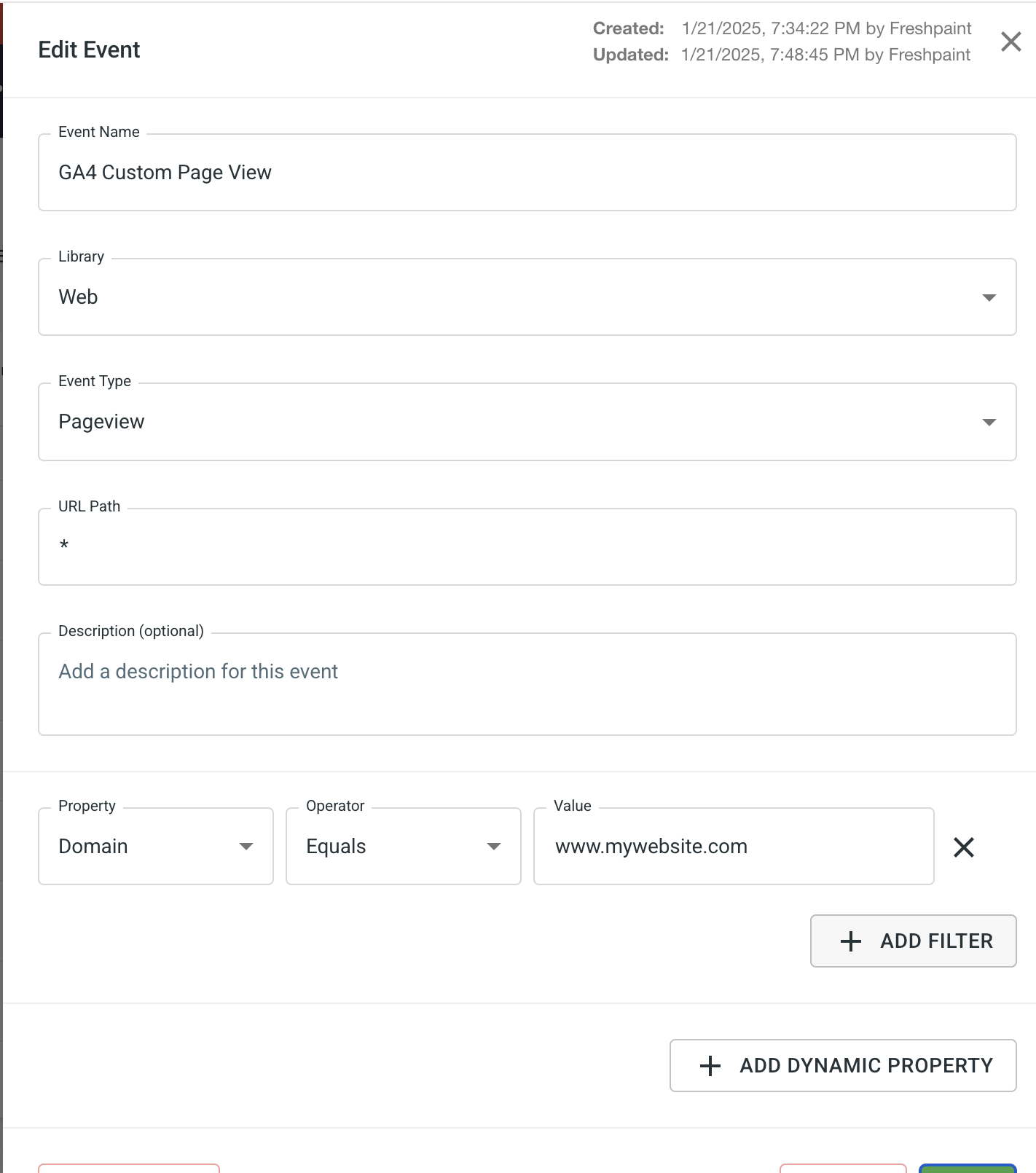Click the green button at bottom right
Screen dimensions: 1036x1173
967,1169
